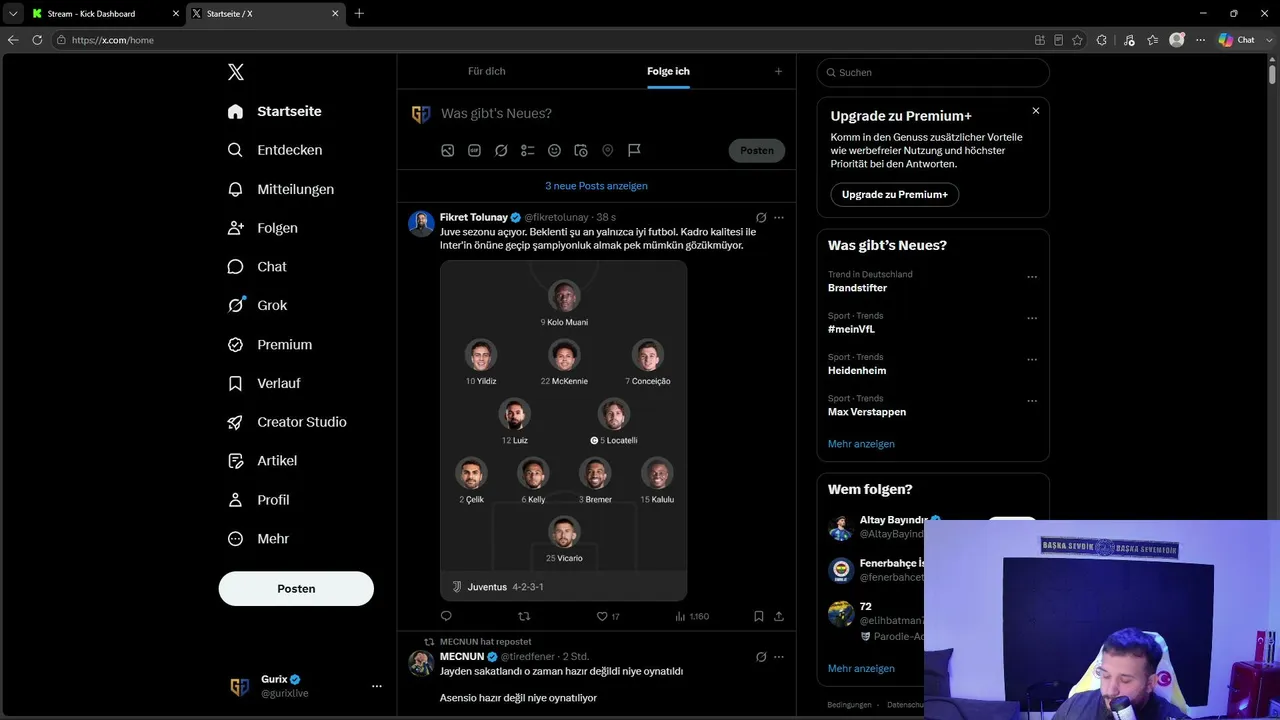This screenshot has height=720, width=1280.
Task: Dismiss the Upgrade zu Premium+ card
Action: click(x=1036, y=111)
